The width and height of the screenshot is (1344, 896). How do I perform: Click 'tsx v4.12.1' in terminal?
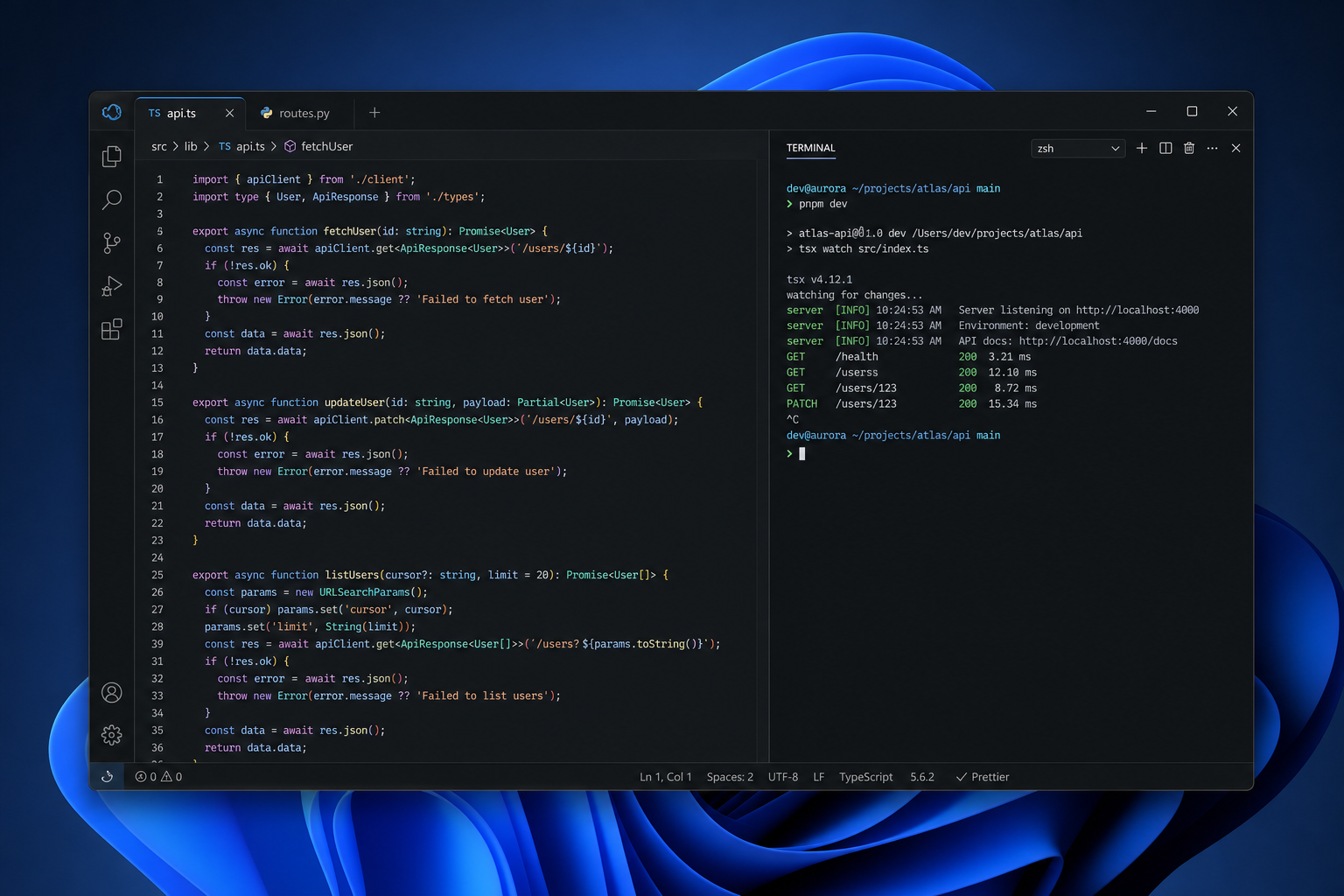(x=819, y=280)
